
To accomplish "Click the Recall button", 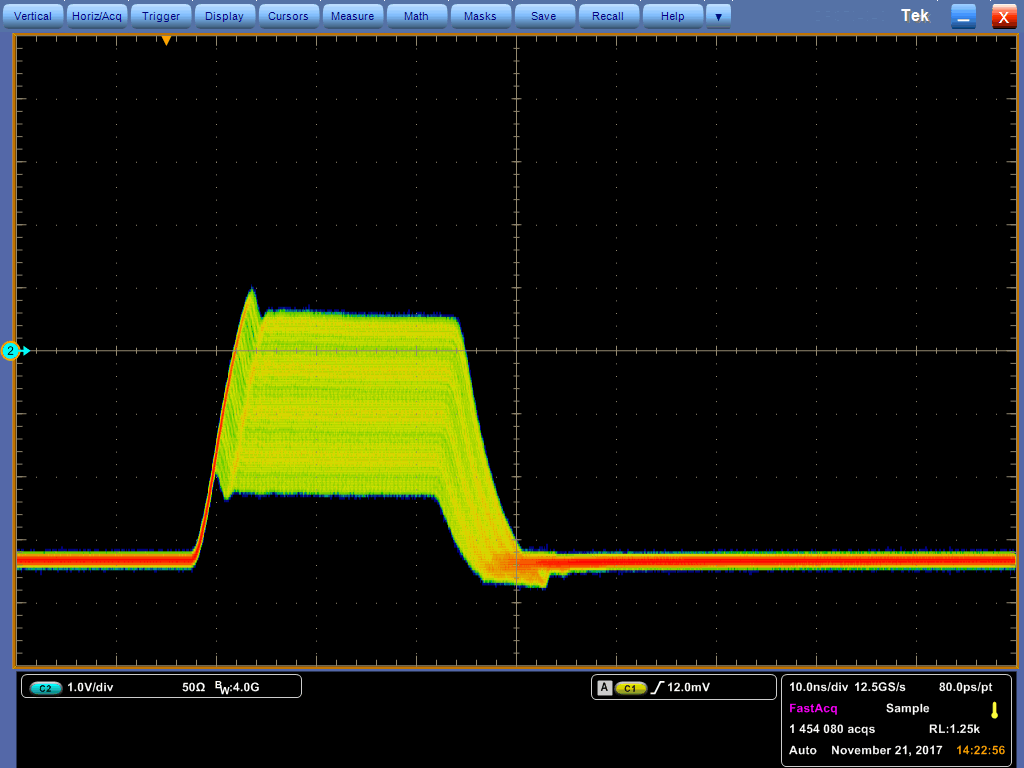I will click(607, 16).
